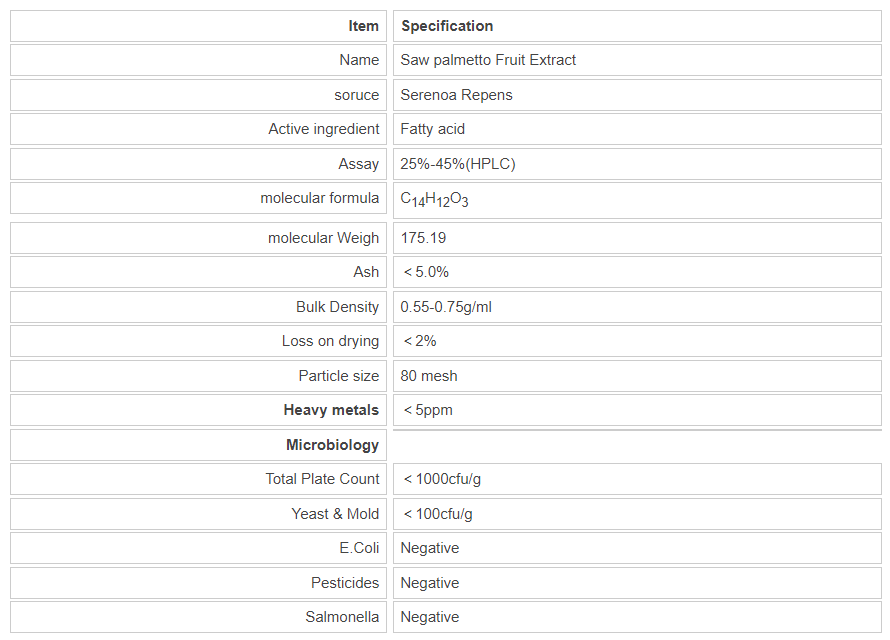The width and height of the screenshot is (890, 640).
Task: Click the 'Fatty acid' ingredient cell
Action: point(432,129)
